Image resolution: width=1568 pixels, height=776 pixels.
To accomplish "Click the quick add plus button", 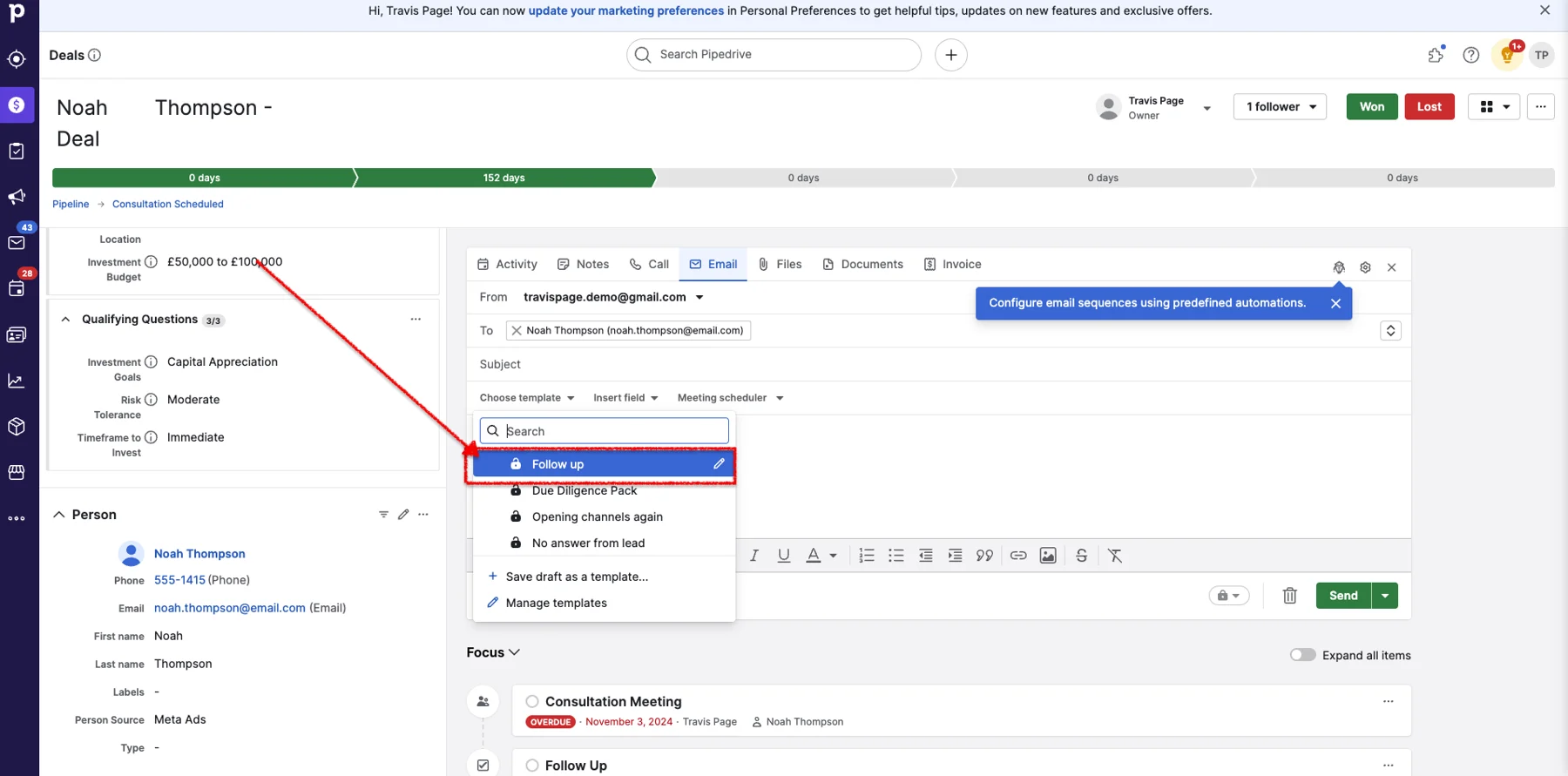I will click(x=951, y=55).
